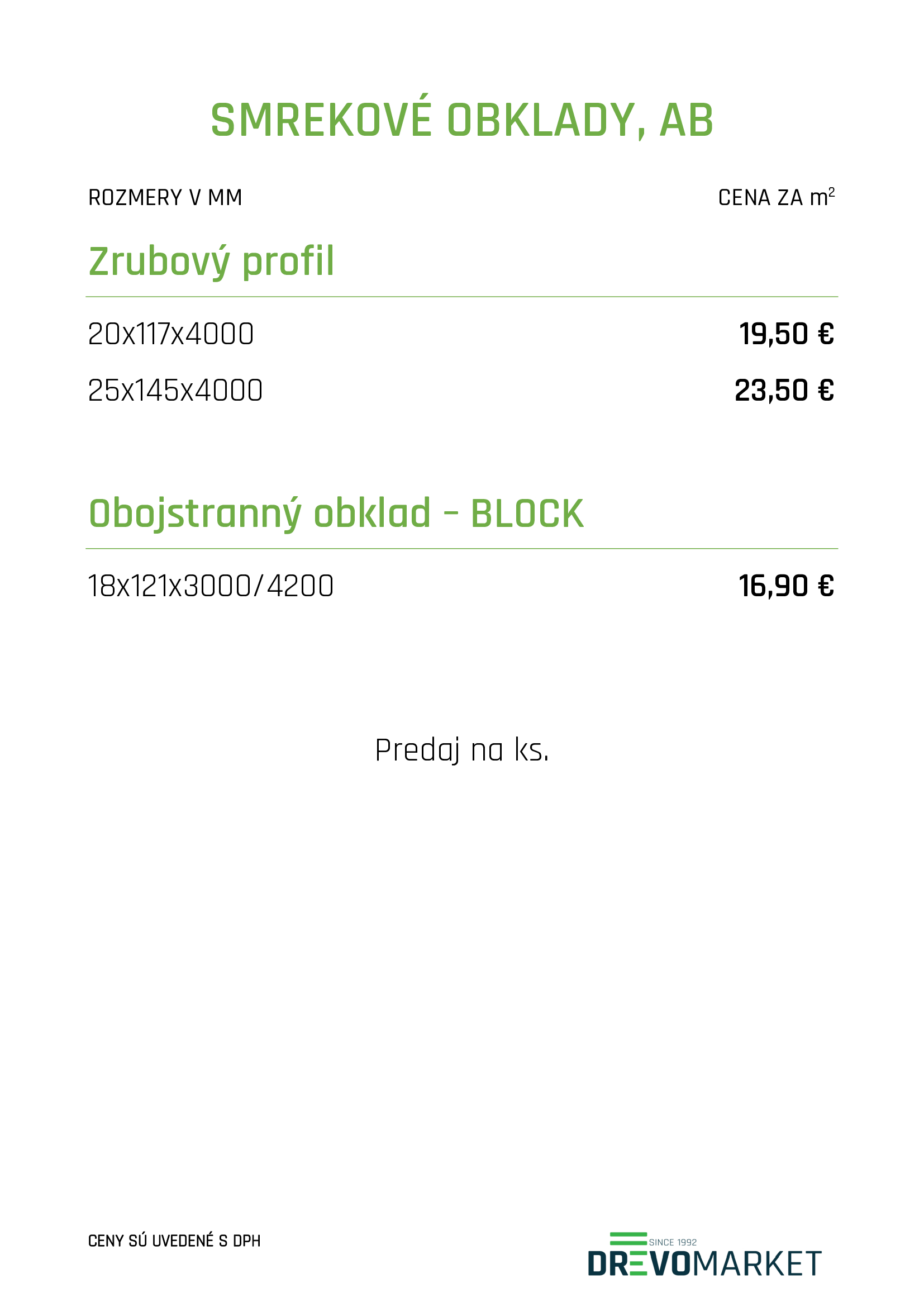
Task: Click the 19,50 € price
Action: pos(786,334)
